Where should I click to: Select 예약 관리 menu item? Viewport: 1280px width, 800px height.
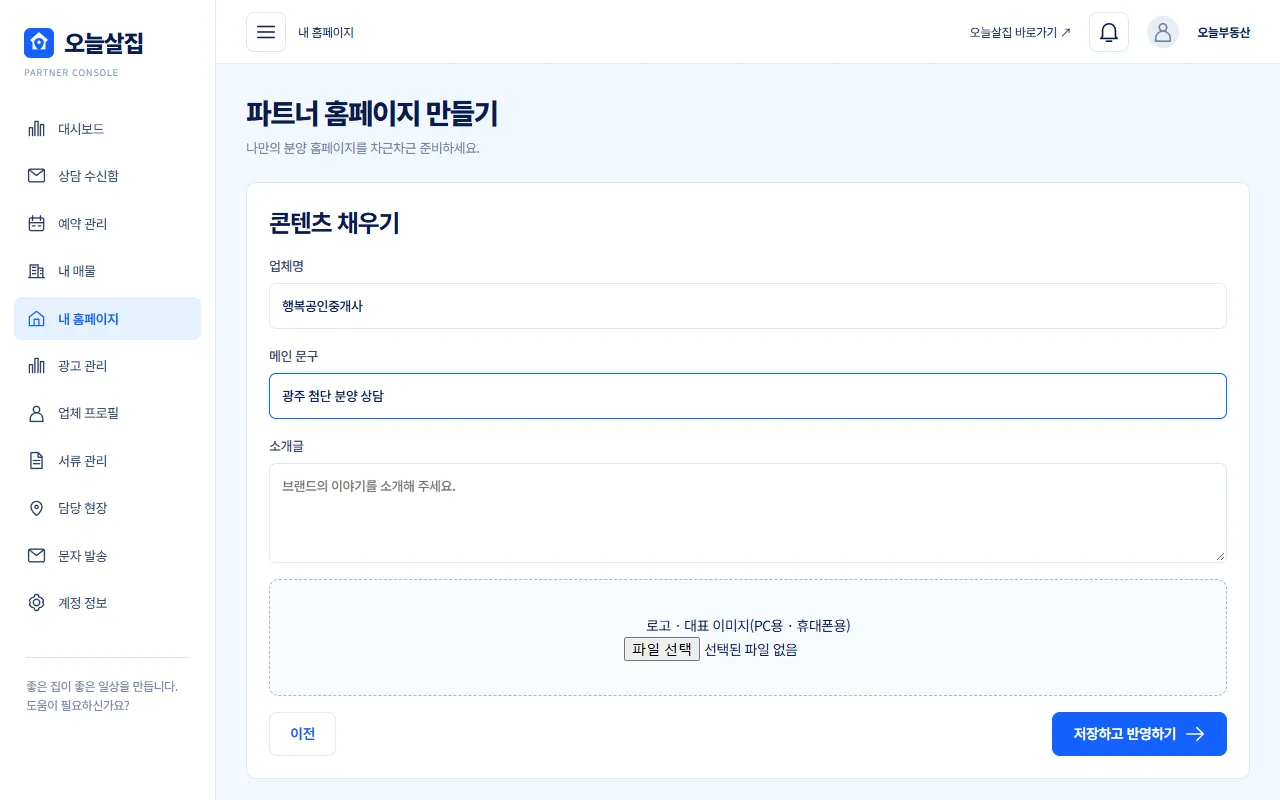point(107,224)
